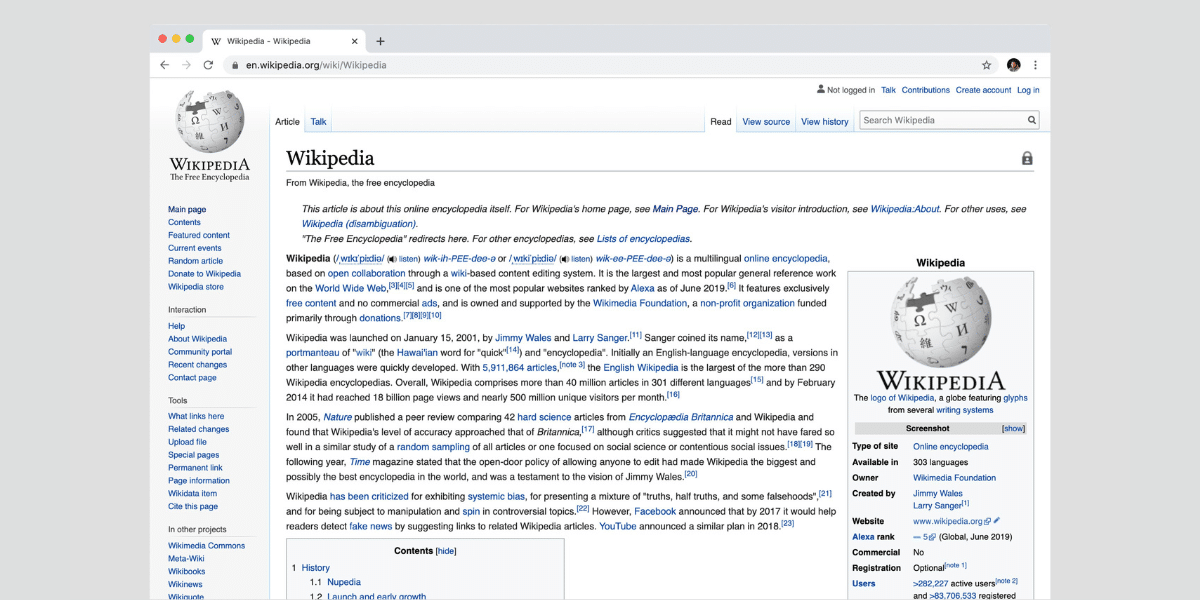Bookmark the page with the star icon
1200x600 pixels.
click(x=986, y=65)
